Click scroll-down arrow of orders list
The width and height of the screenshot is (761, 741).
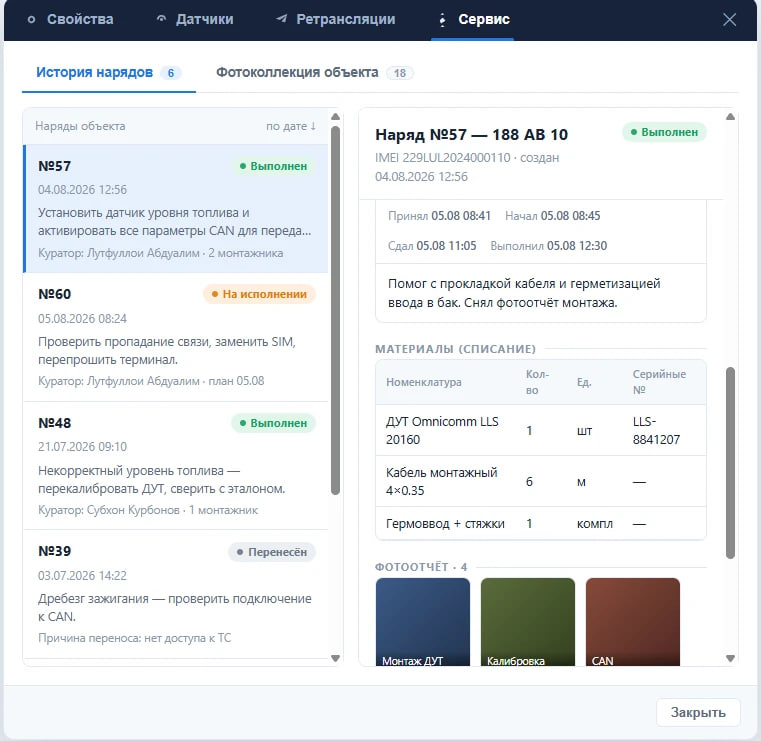(x=335, y=659)
